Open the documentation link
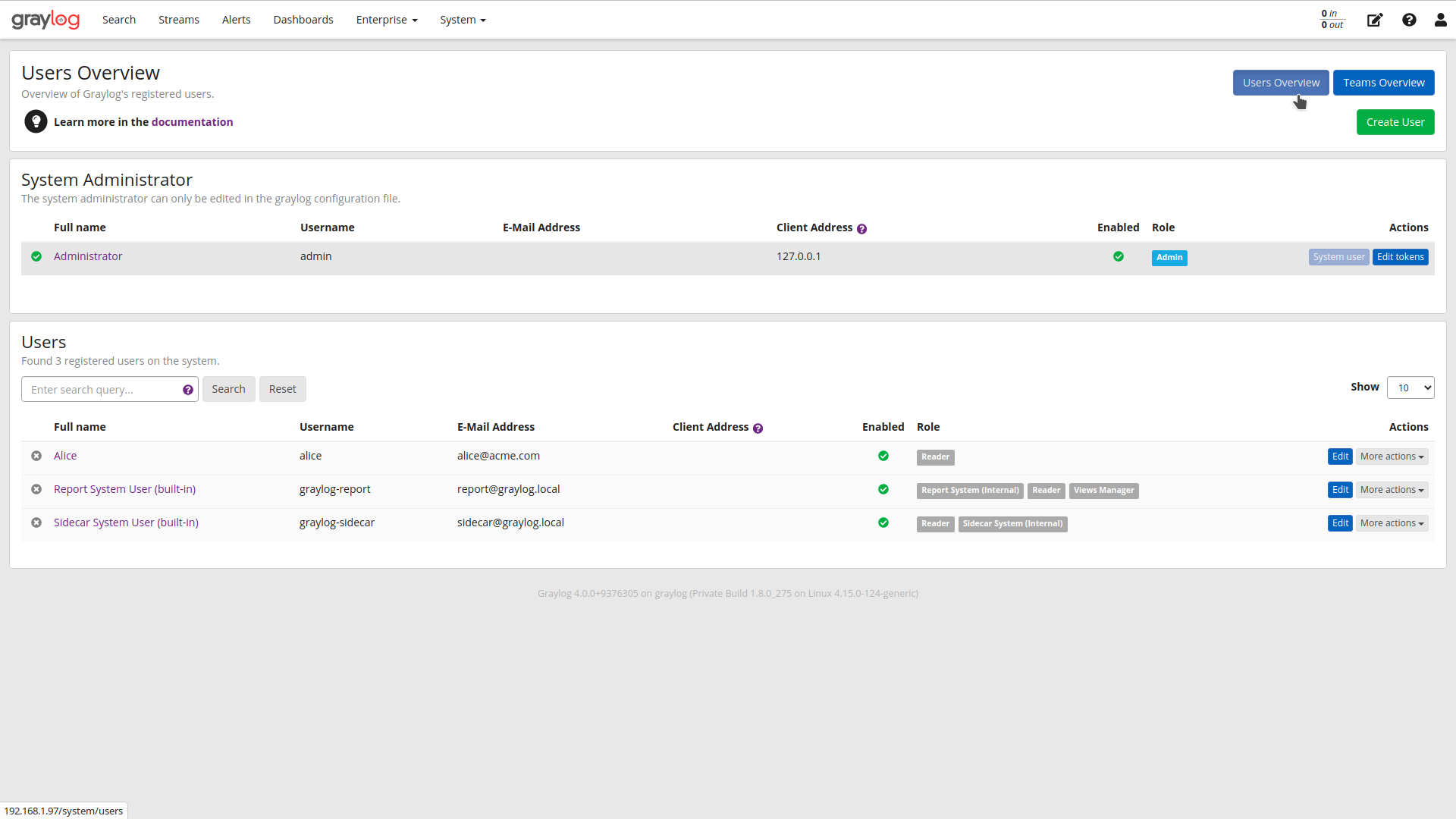The height and width of the screenshot is (819, 1456). (192, 122)
